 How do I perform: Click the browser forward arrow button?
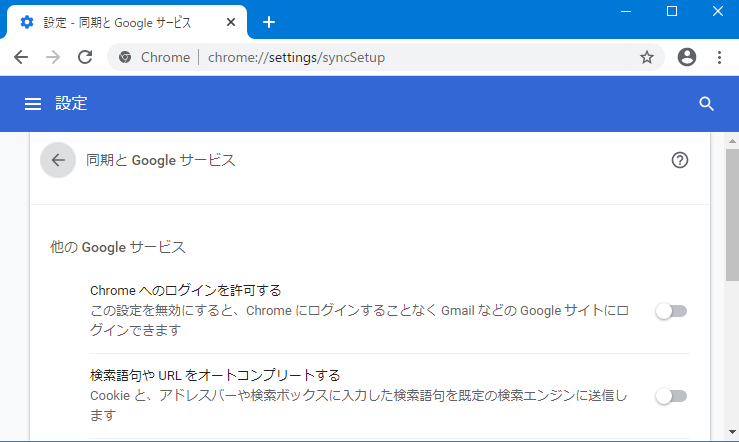click(x=53, y=57)
